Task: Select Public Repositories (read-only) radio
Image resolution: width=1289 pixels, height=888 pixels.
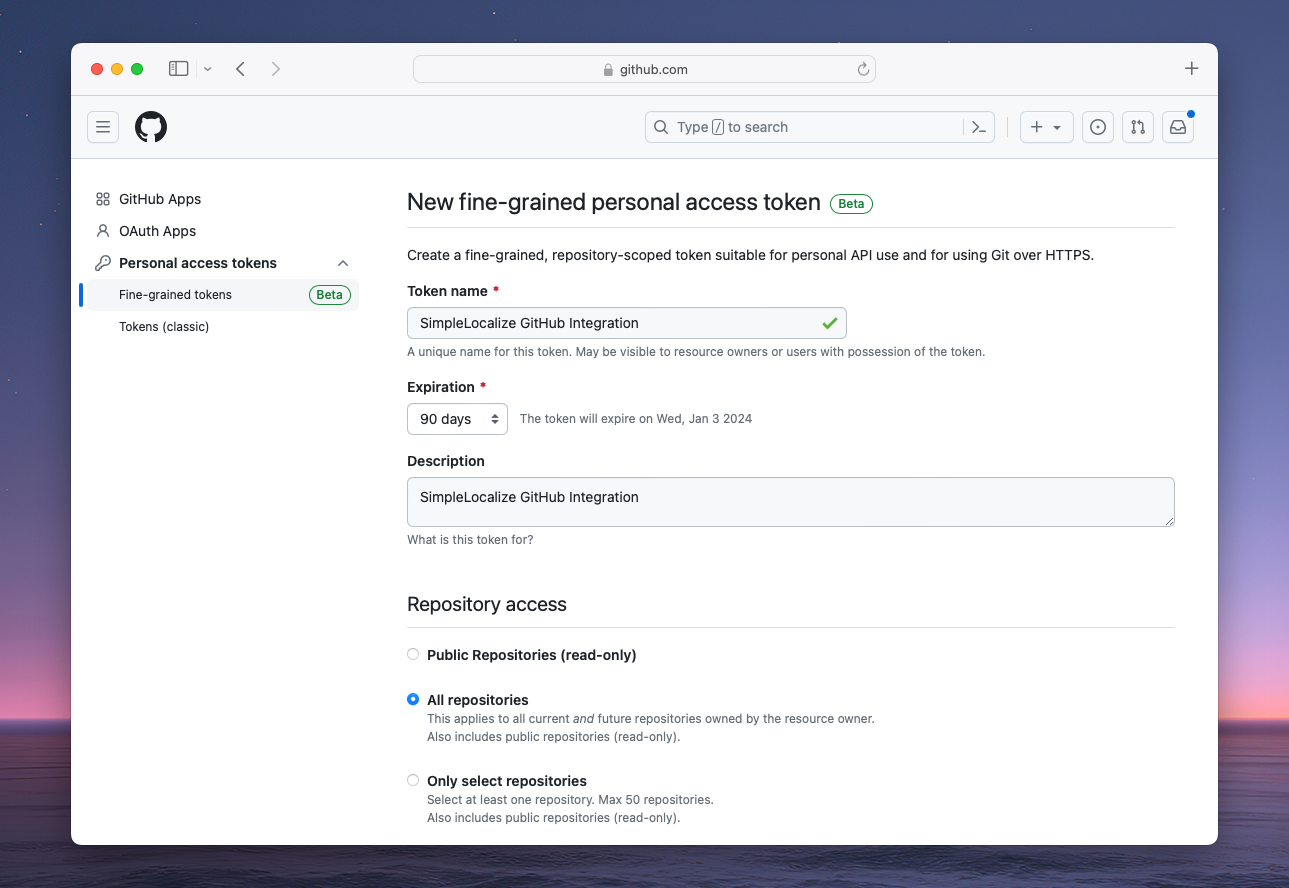Action: (x=413, y=655)
